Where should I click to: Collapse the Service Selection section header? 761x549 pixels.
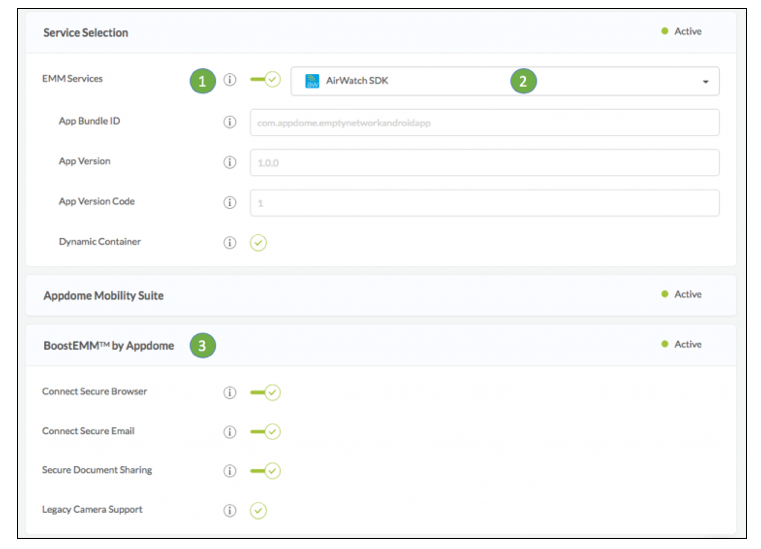coord(86,33)
